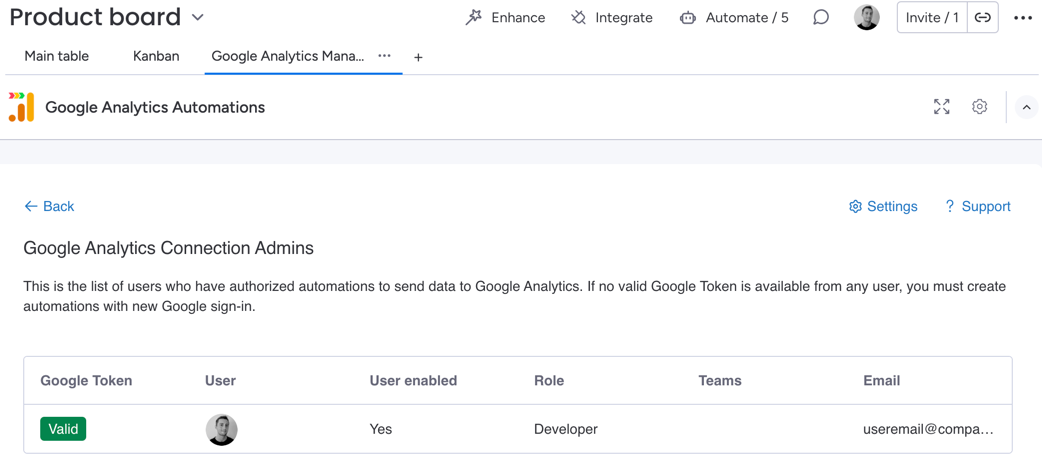The height and width of the screenshot is (464, 1042).
Task: Click the useremail@compa... email cell
Action: [x=928, y=429]
